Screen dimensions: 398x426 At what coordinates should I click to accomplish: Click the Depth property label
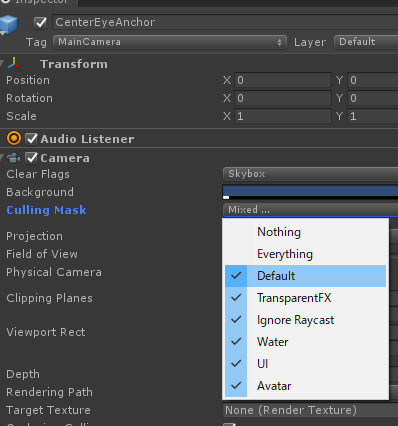(x=23, y=374)
